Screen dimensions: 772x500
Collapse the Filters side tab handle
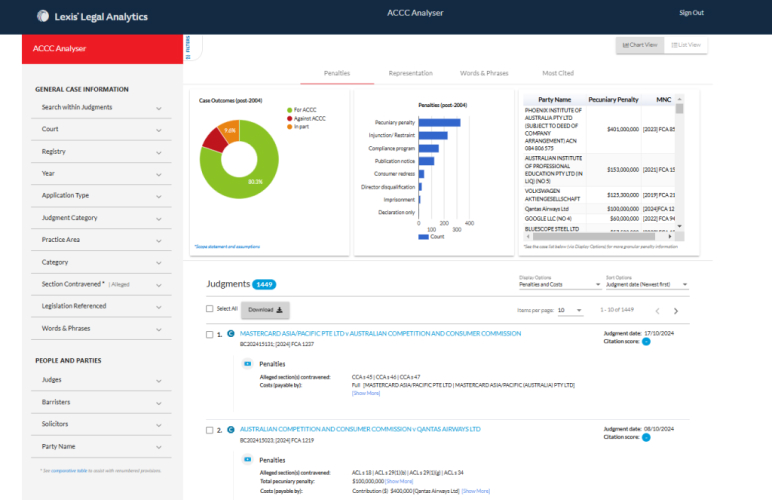pyautogui.click(x=186, y=48)
